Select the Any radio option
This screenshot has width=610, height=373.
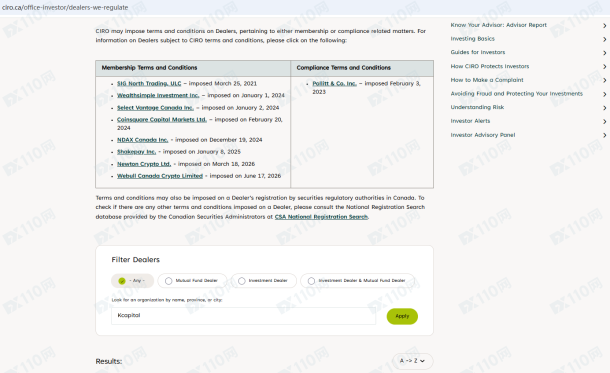[132, 281]
